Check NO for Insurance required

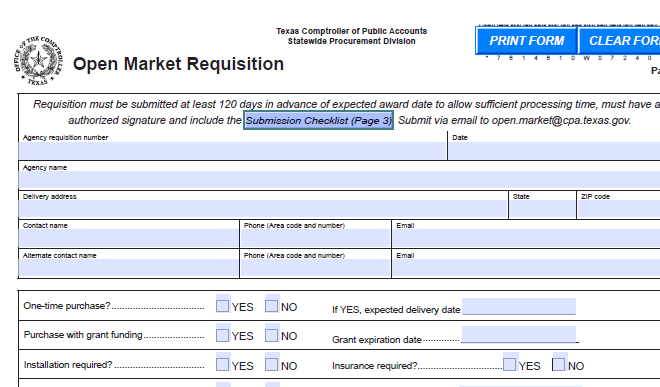[559, 364]
